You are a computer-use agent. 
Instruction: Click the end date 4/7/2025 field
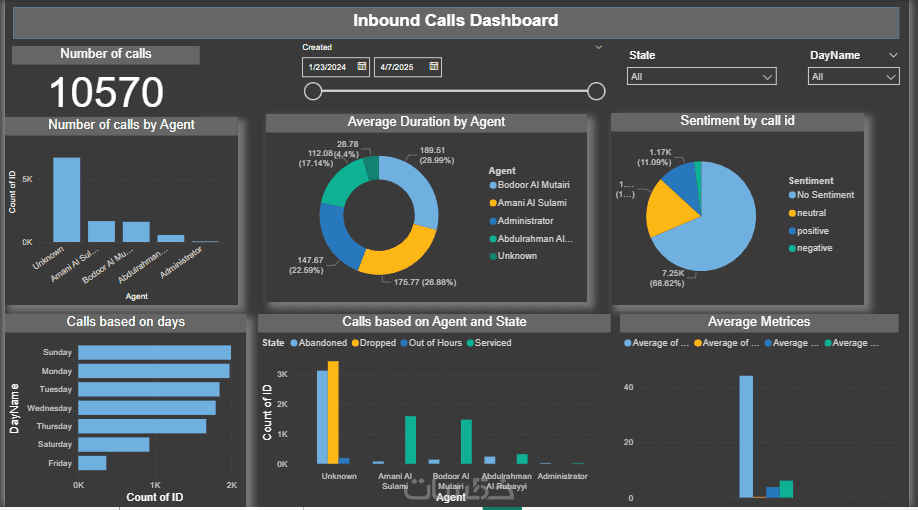407,67
